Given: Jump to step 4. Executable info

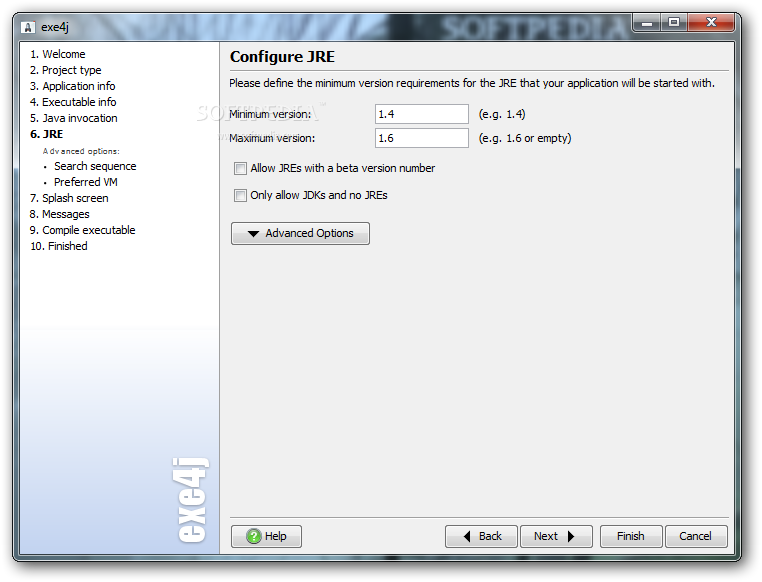Looking at the screenshot, I should [73, 102].
